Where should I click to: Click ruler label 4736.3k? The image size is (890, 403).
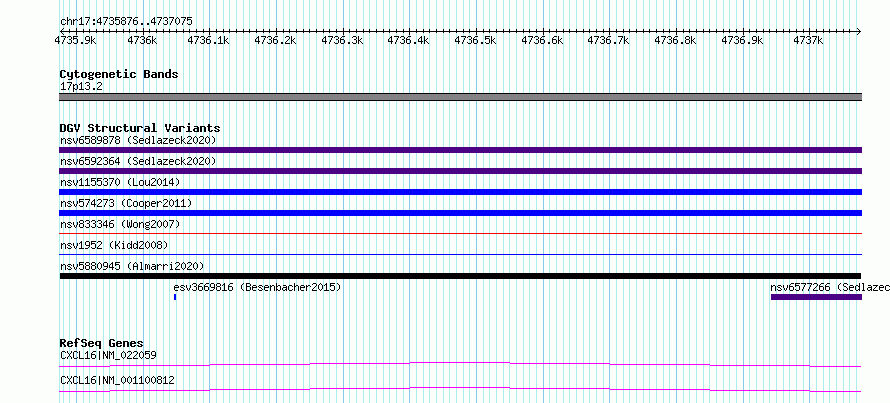[342, 40]
